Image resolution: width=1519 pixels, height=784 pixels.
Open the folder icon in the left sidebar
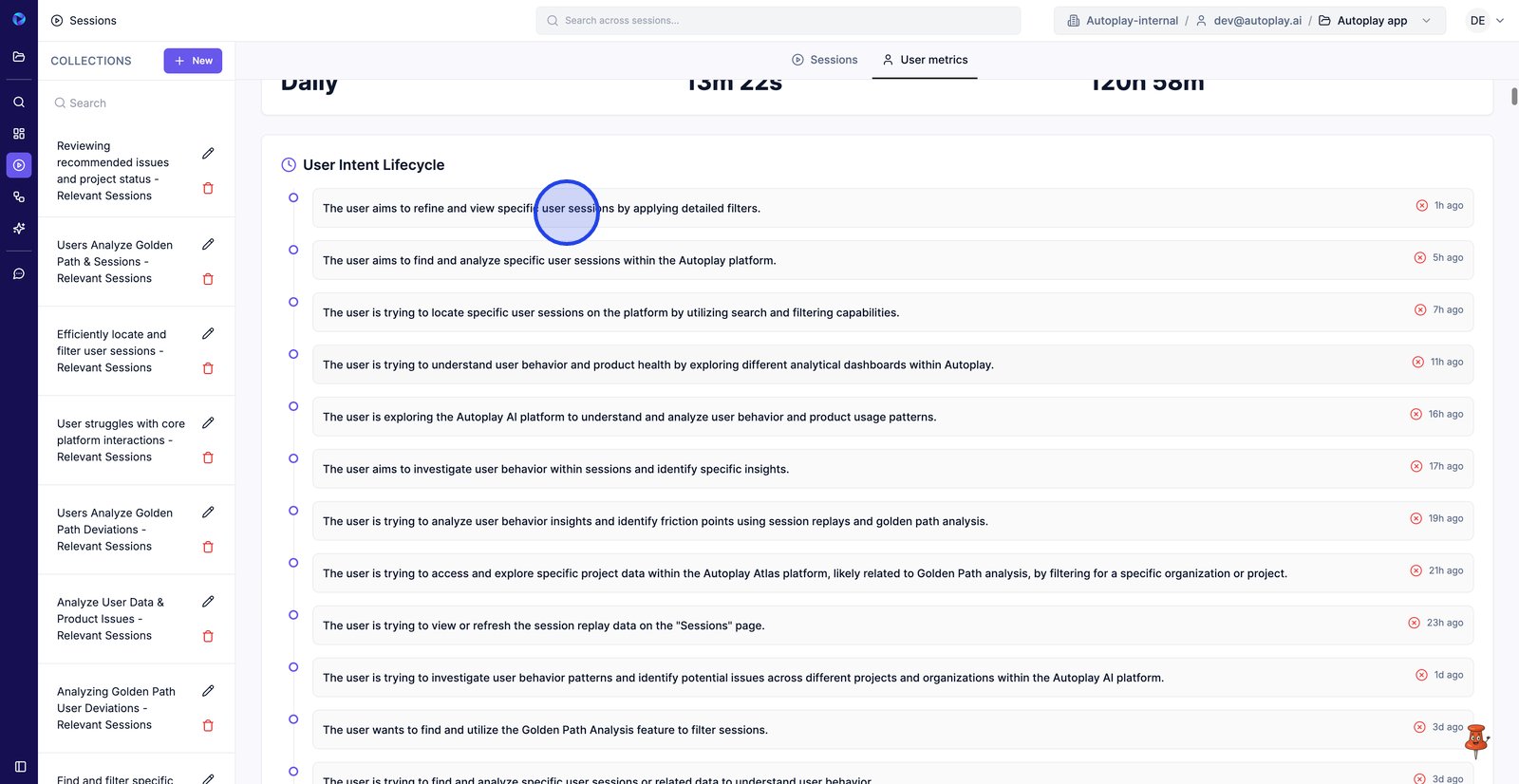(x=19, y=57)
